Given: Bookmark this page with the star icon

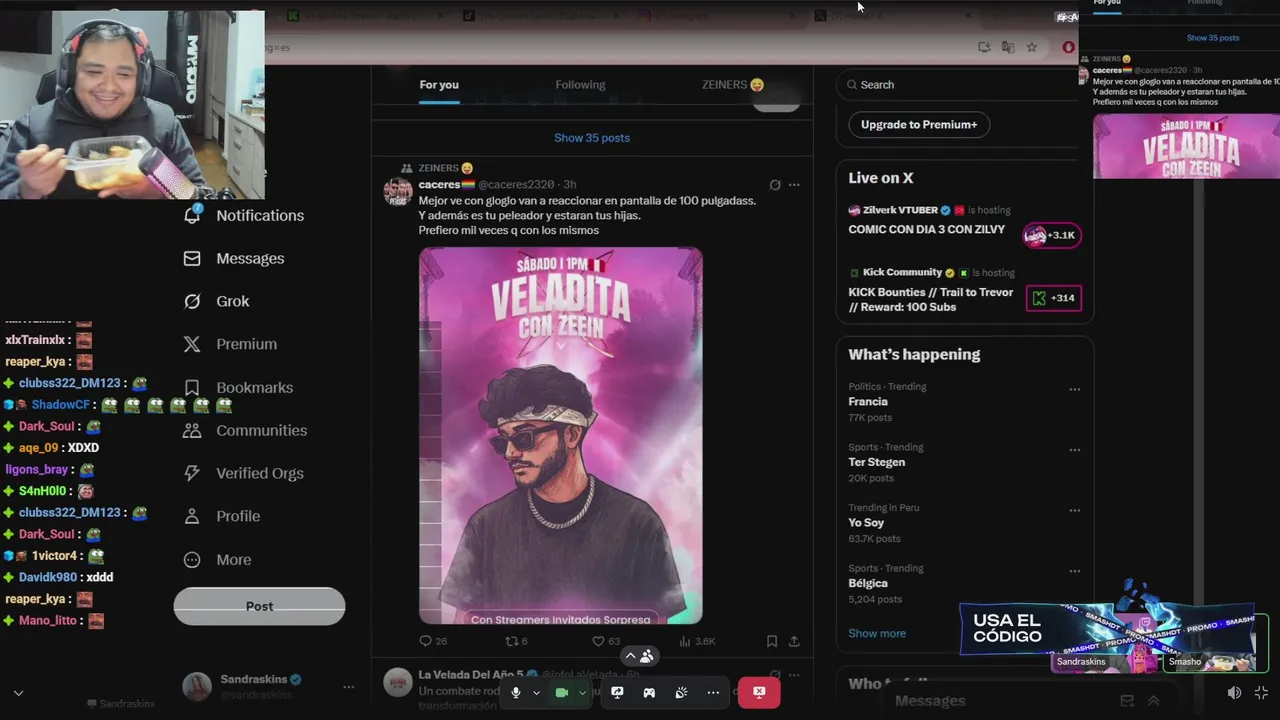Looking at the screenshot, I should pos(1032,47).
